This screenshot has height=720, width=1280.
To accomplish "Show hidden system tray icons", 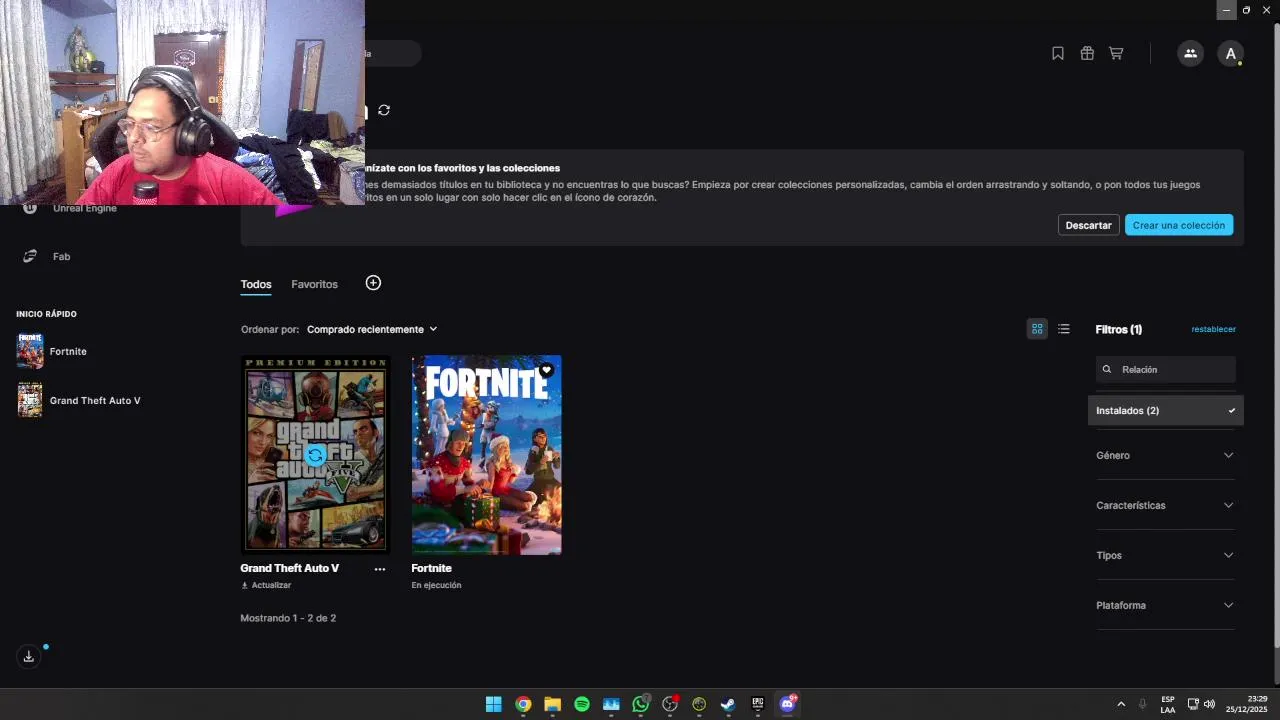I will tap(1121, 704).
